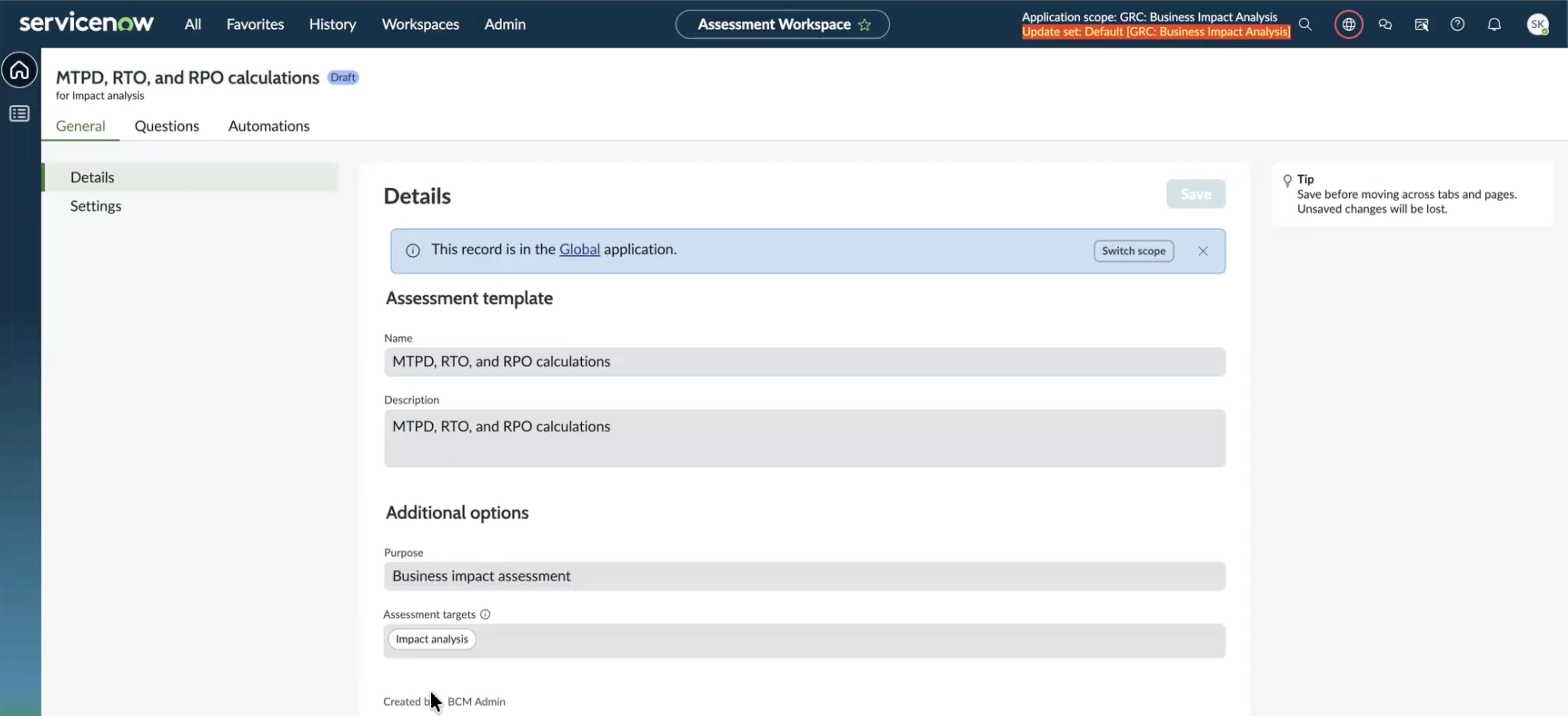Click the Switch scope button
Image resolution: width=1568 pixels, height=716 pixels.
pyautogui.click(x=1133, y=251)
